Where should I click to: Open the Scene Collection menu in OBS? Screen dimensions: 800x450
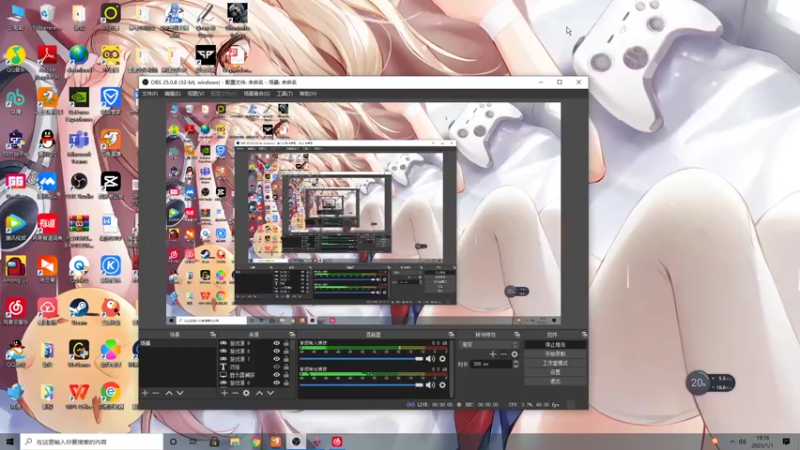click(x=256, y=94)
